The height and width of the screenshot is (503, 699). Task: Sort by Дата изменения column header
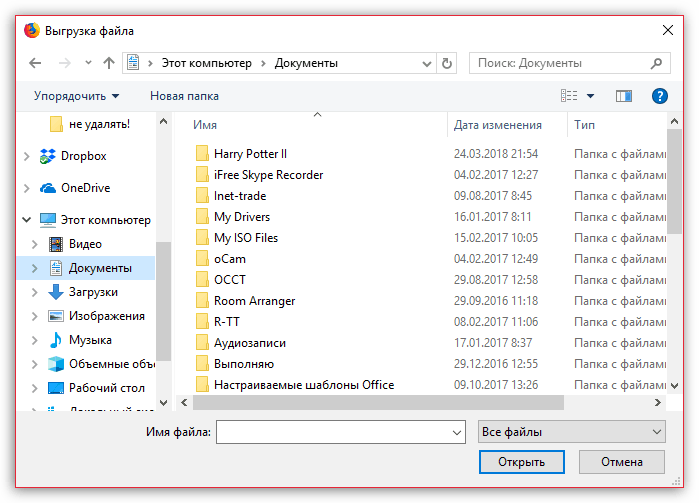pos(498,125)
